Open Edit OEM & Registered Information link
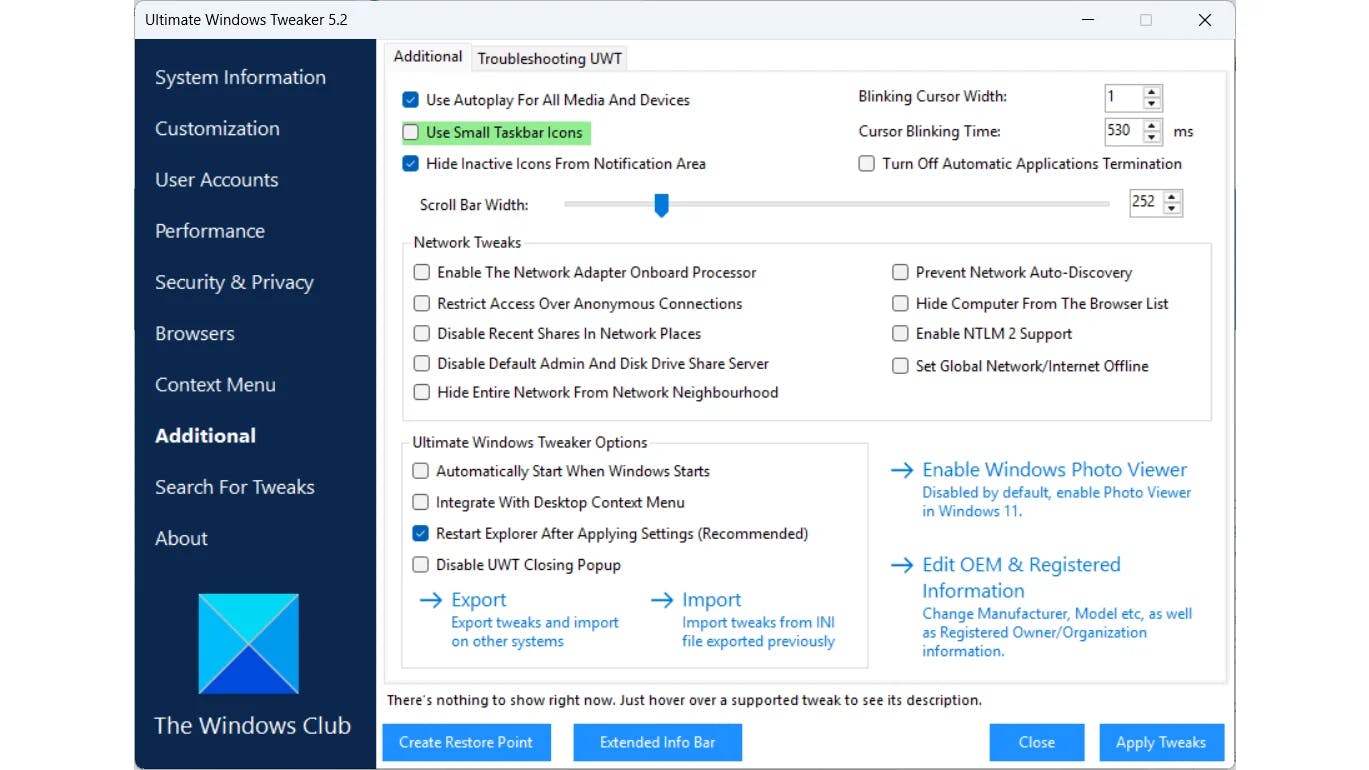This screenshot has width=1369, height=770. [x=1021, y=578]
